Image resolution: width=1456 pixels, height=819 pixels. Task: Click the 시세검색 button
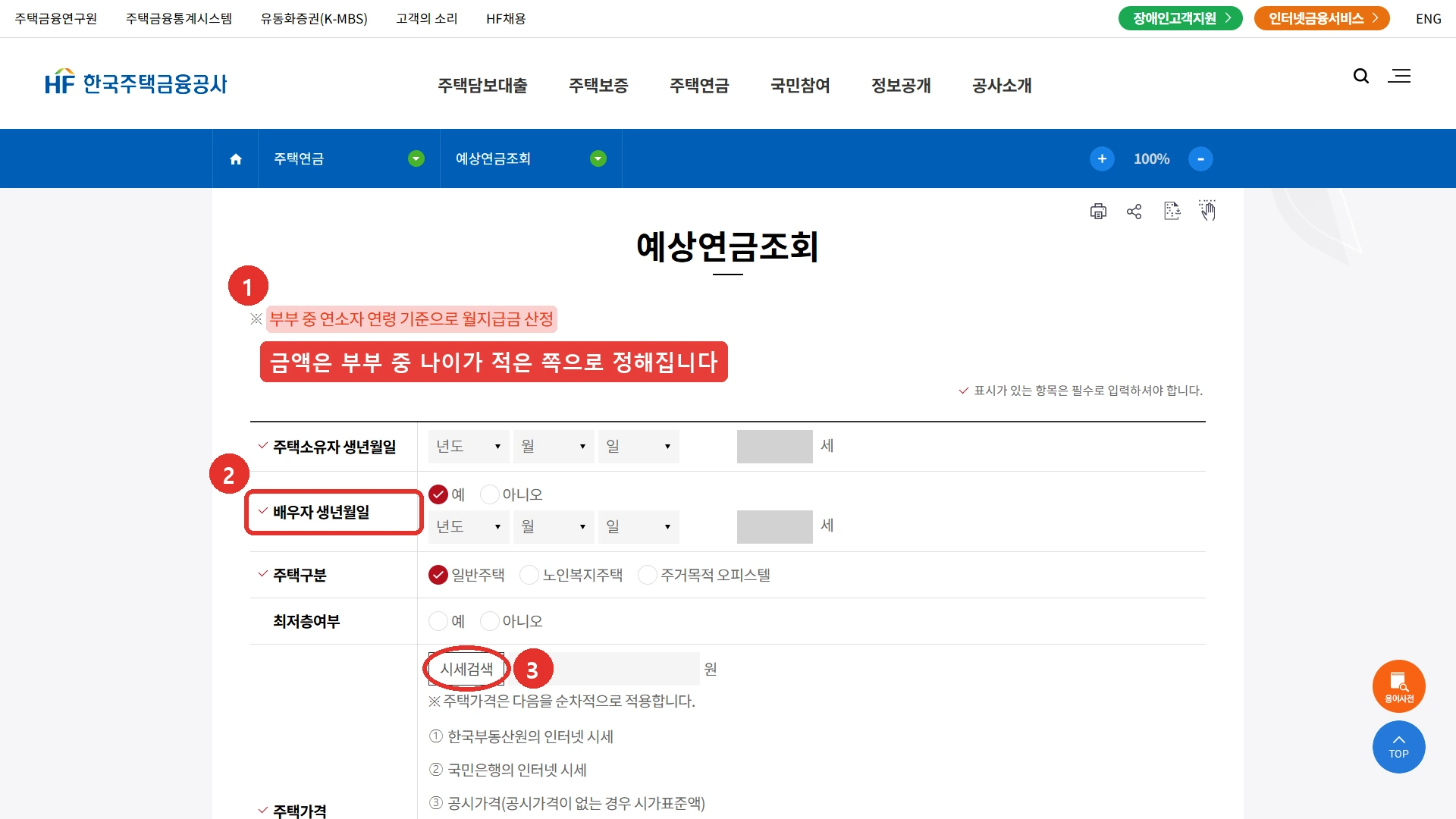tap(466, 669)
